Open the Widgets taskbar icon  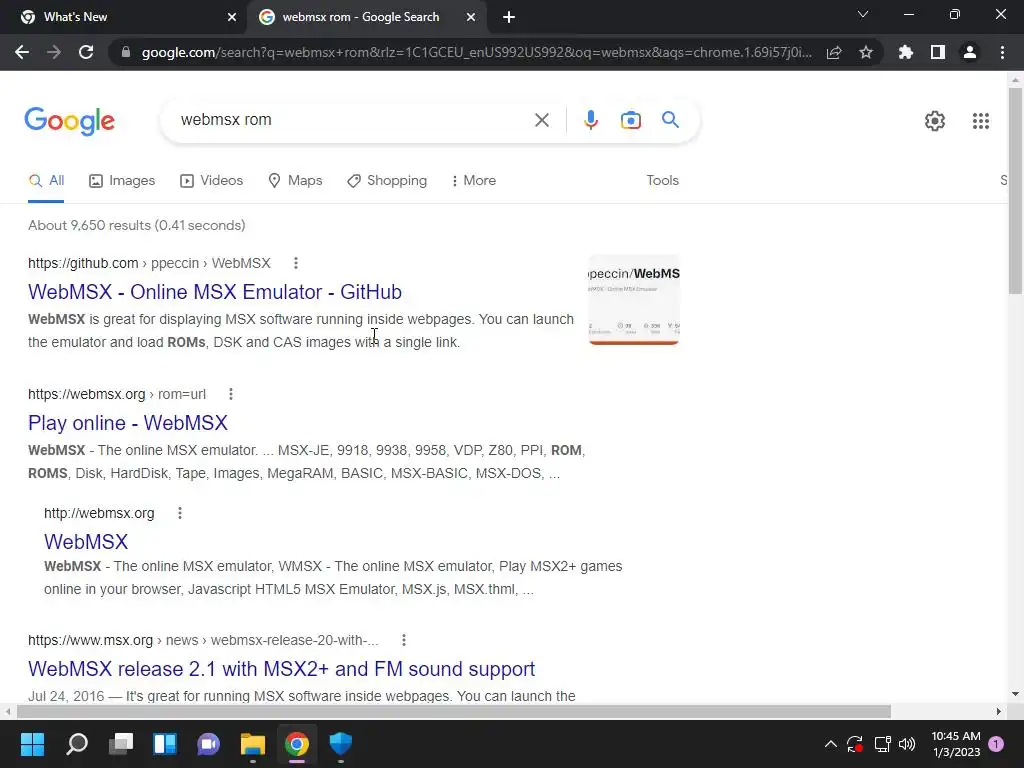point(165,744)
